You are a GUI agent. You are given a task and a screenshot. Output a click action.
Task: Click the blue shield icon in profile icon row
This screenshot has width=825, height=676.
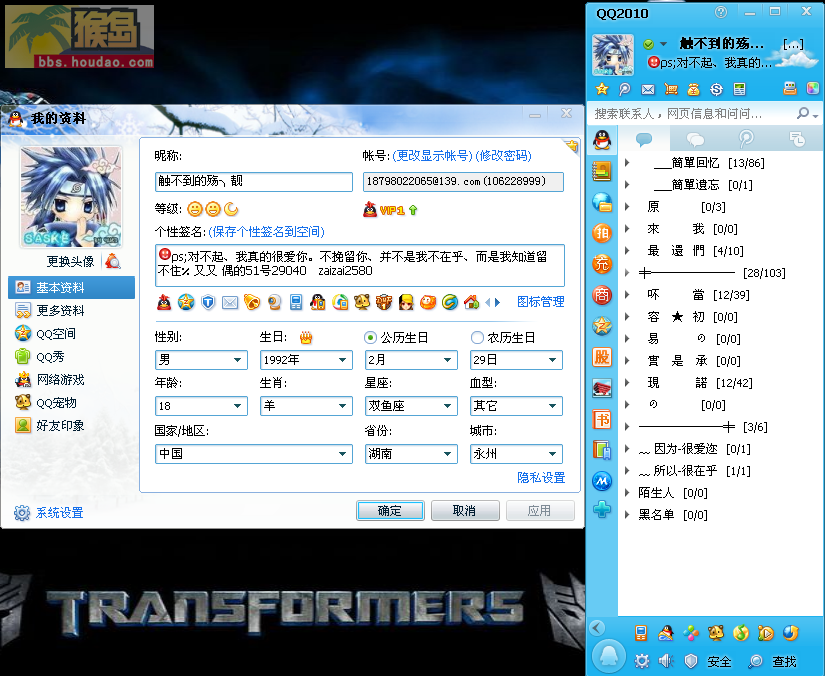(208, 302)
